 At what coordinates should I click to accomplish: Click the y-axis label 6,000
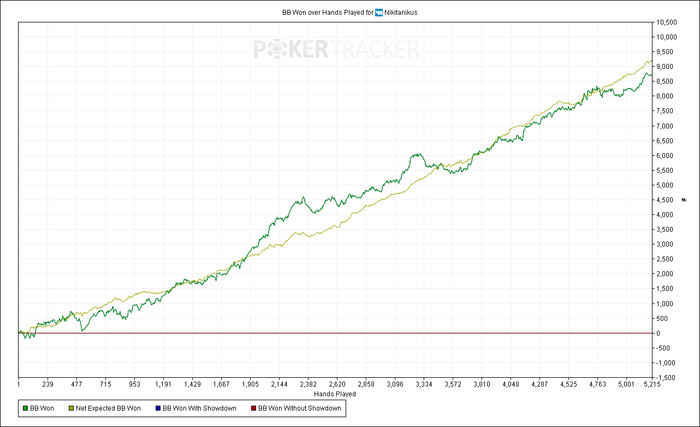point(665,155)
